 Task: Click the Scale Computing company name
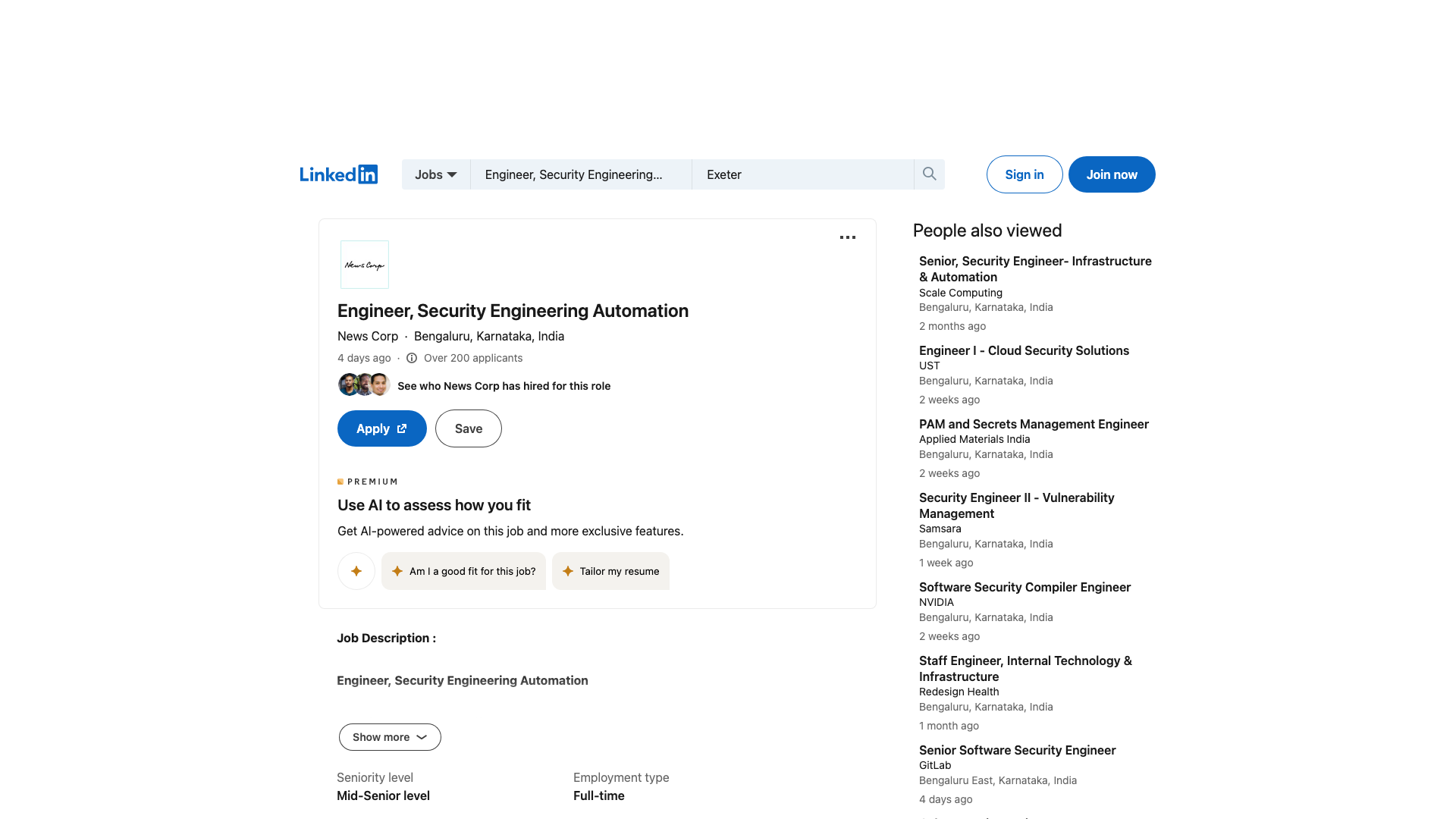(x=961, y=293)
